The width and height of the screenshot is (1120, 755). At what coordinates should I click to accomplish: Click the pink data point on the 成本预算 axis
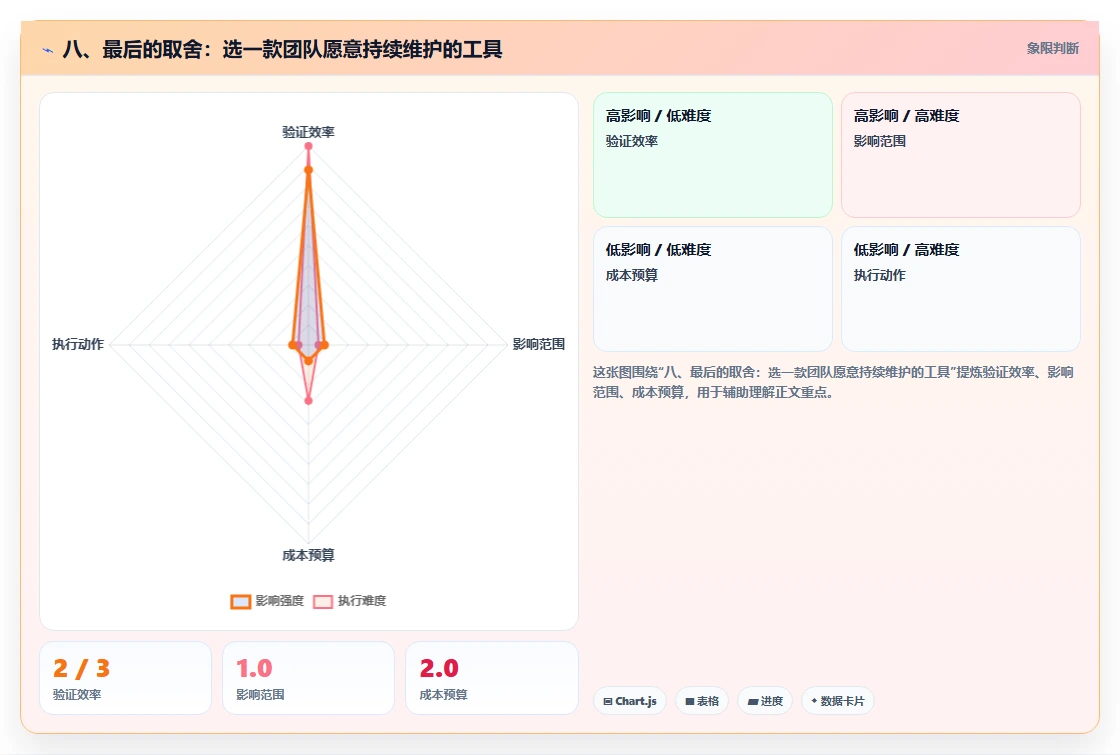click(x=309, y=401)
